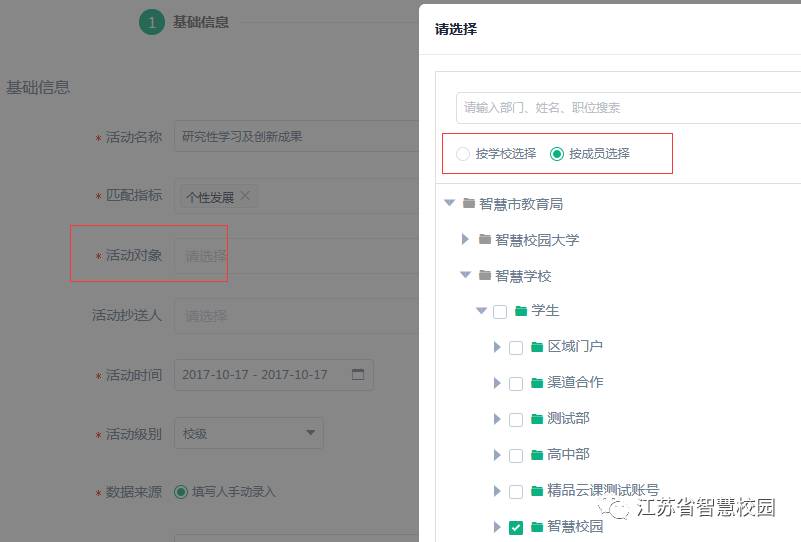
Task: Check the 区域门户 checkbox
Action: tap(516, 348)
